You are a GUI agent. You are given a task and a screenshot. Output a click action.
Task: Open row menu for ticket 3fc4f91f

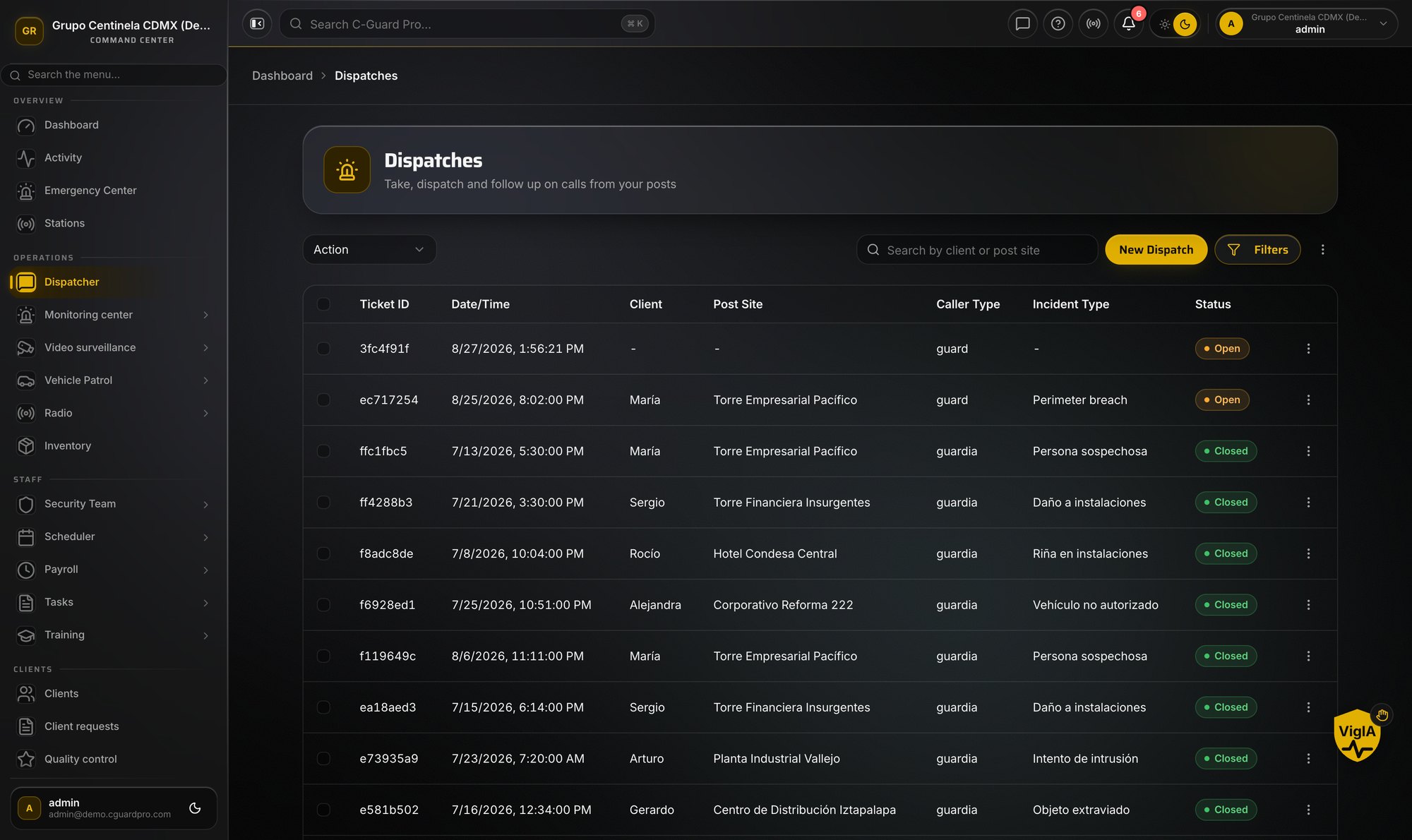tap(1308, 349)
